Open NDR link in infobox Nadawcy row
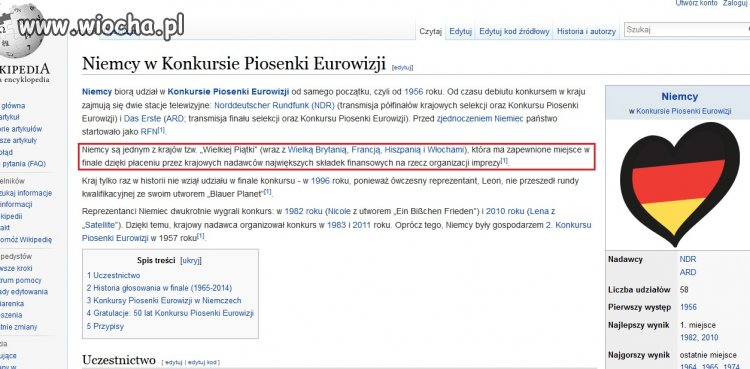The width and height of the screenshot is (750, 369). (x=687, y=259)
